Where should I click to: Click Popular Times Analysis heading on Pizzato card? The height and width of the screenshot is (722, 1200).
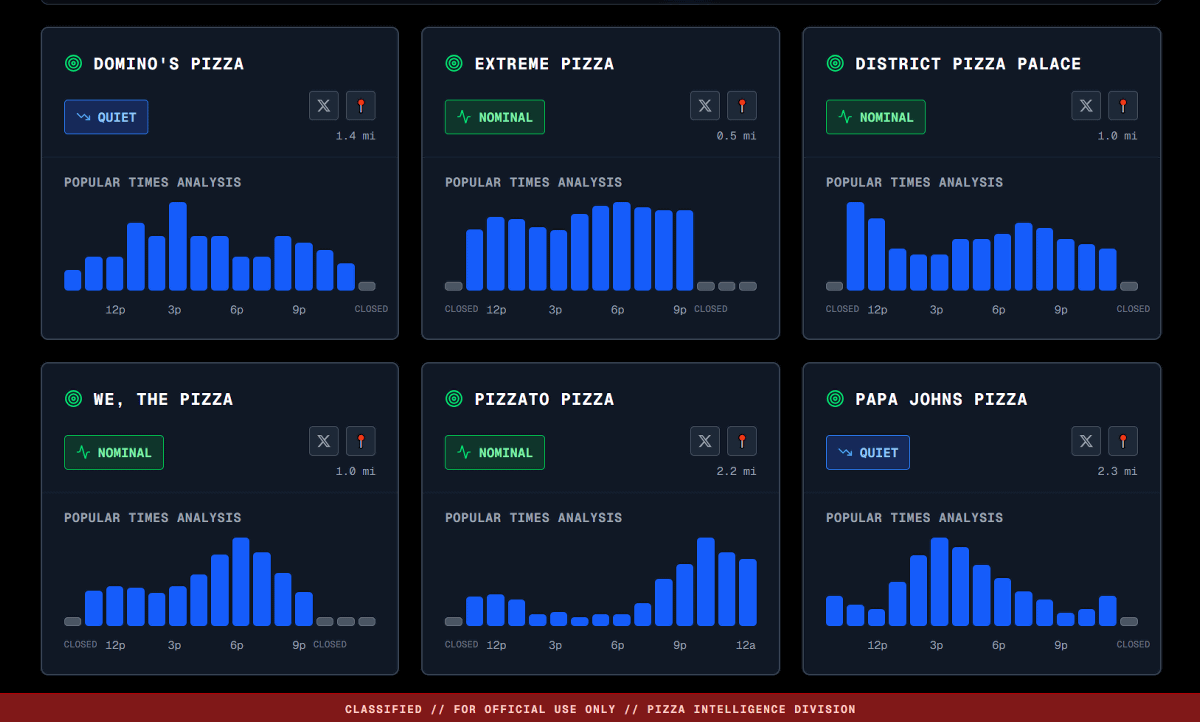tap(534, 518)
